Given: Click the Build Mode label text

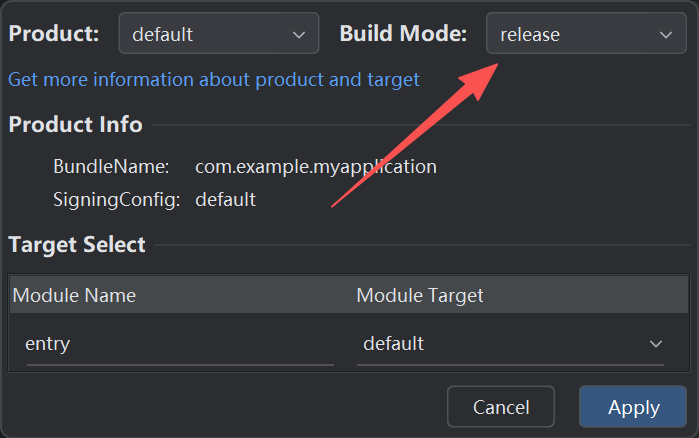Looking at the screenshot, I should point(403,33).
